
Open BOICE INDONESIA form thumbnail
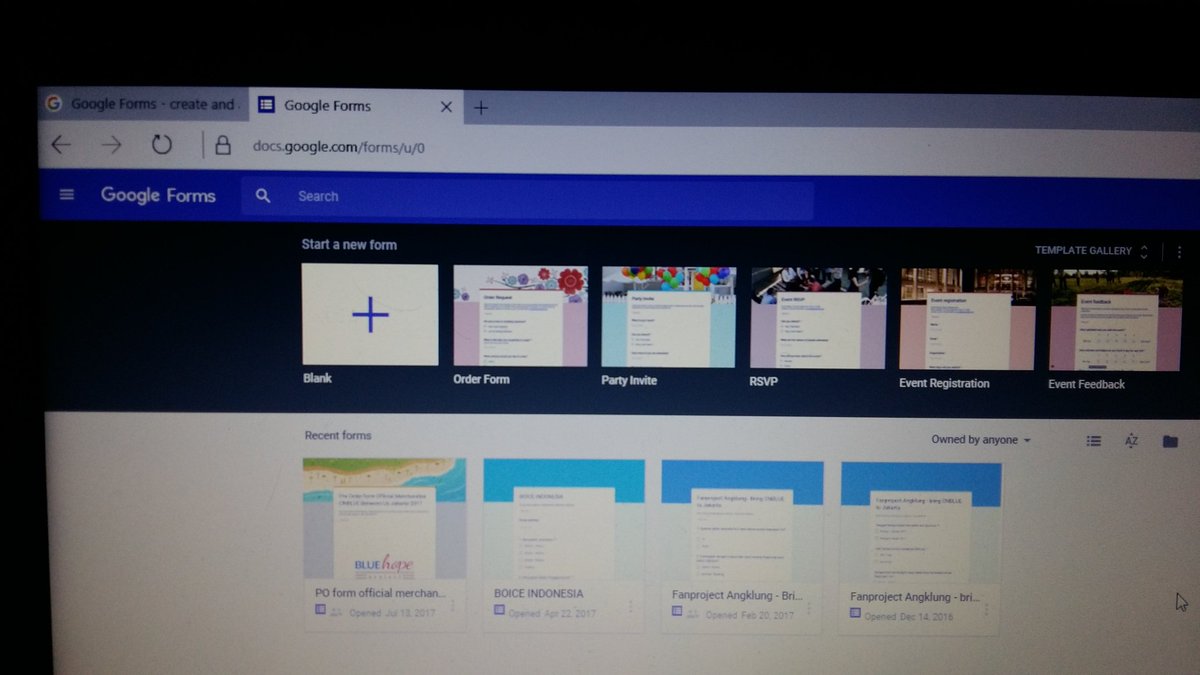pos(564,520)
